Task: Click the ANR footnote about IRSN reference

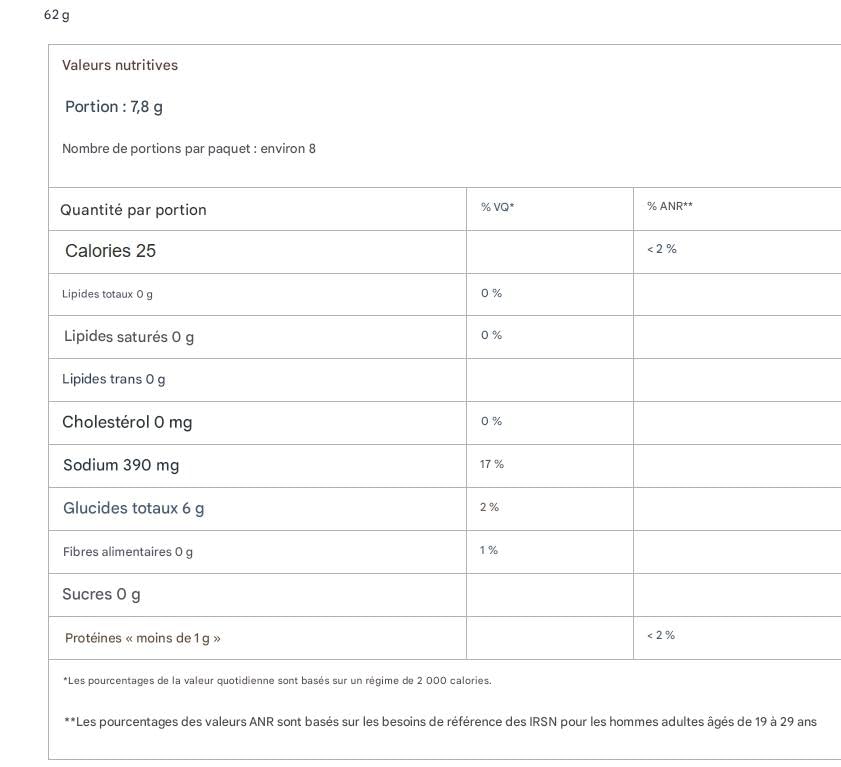Action: pyautogui.click(x=440, y=721)
